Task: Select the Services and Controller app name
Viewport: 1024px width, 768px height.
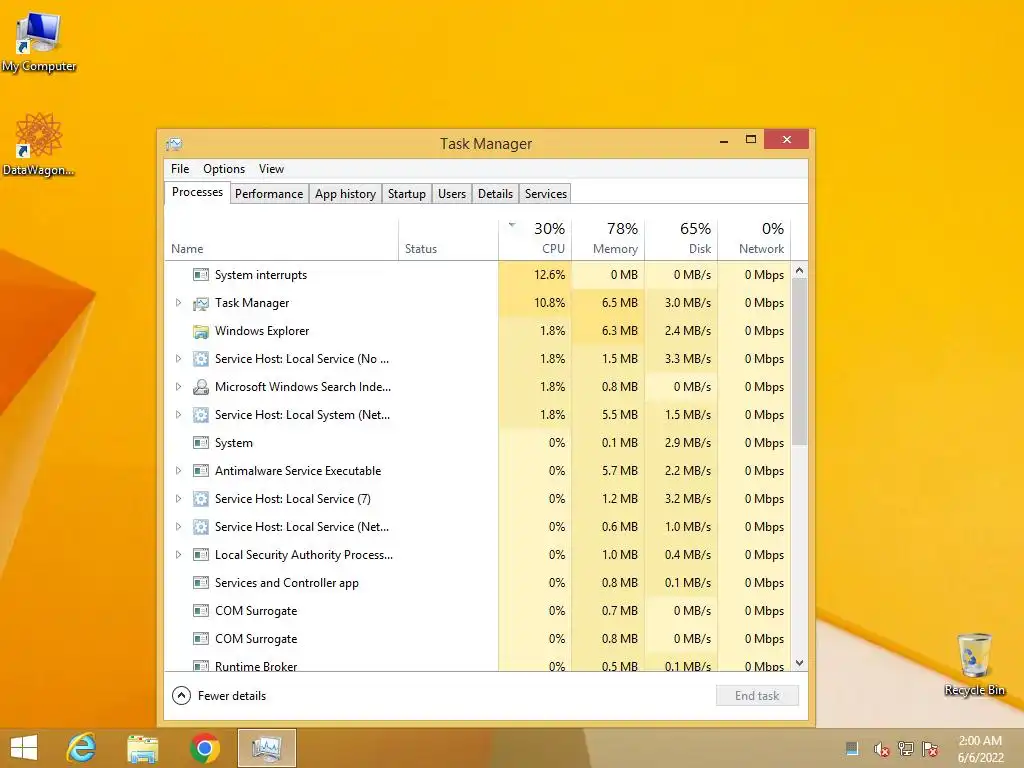Action: coord(287,583)
